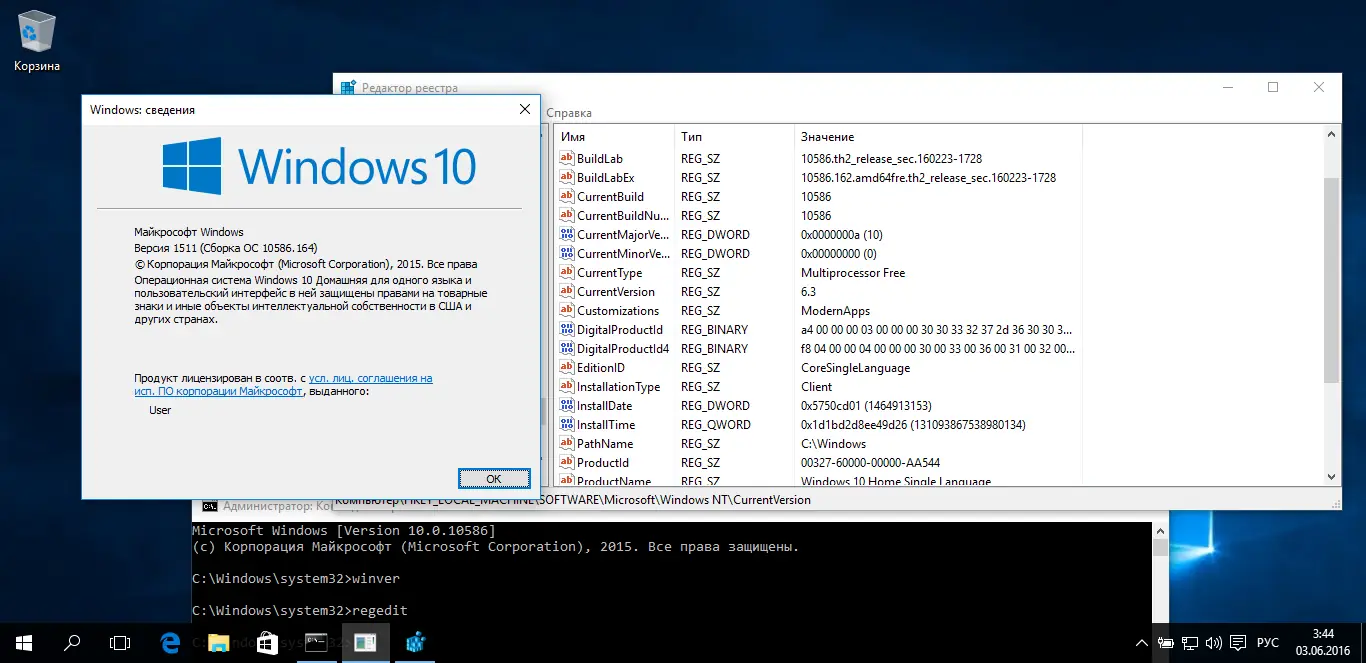The image size is (1366, 663).
Task: Select the CurrentVersion row name
Action: click(616, 292)
